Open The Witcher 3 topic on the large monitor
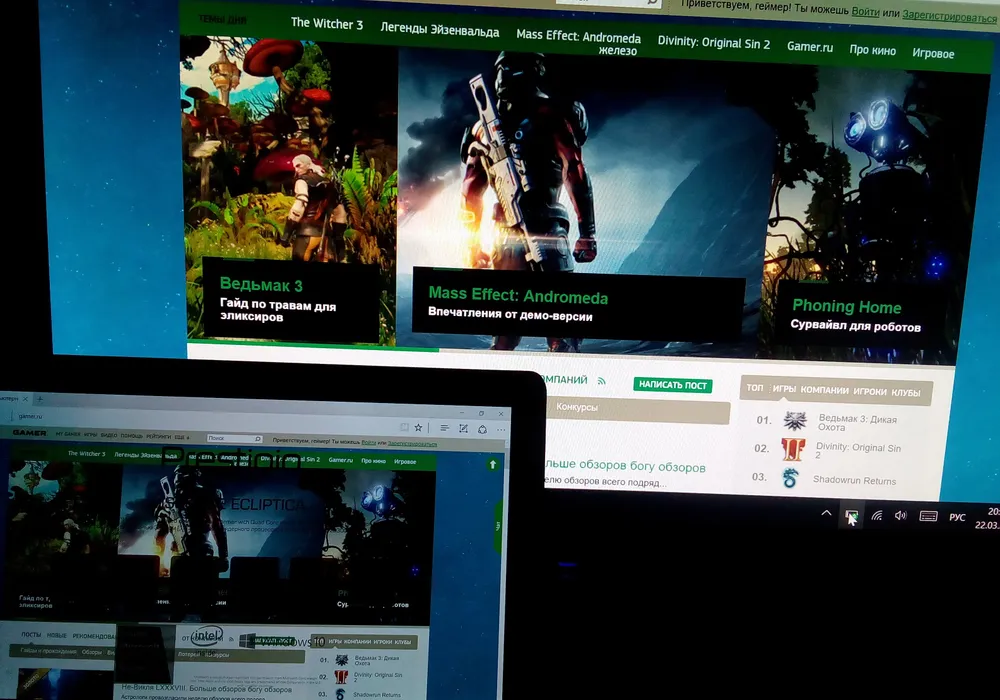This screenshot has width=1000, height=700. tap(327, 24)
